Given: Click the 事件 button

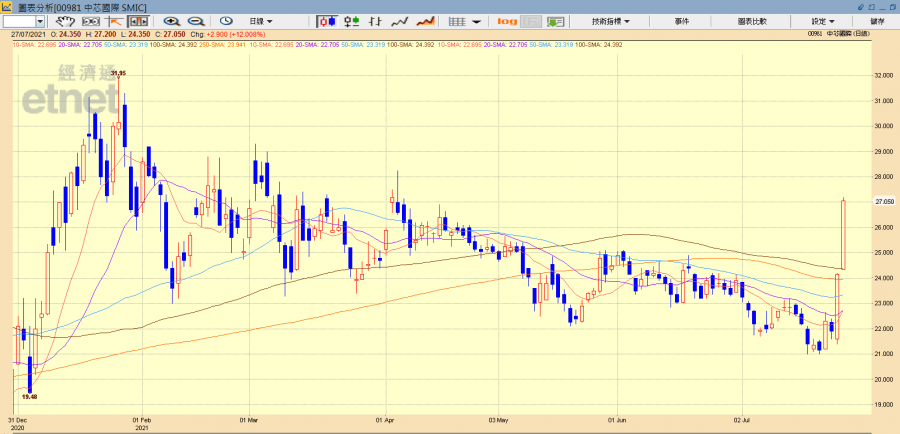Looking at the screenshot, I should coord(682,21).
